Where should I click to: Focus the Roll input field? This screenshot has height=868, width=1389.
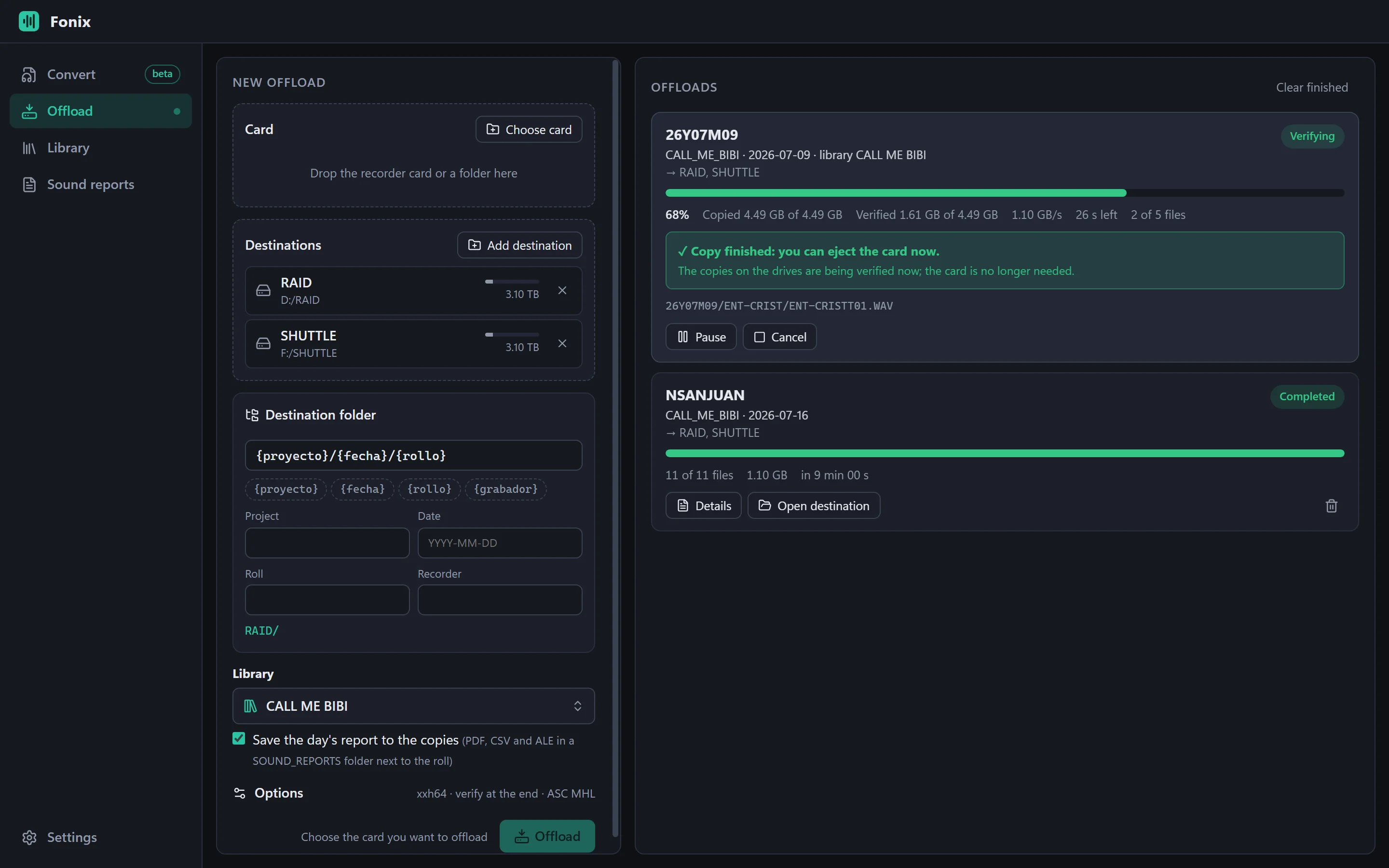click(x=327, y=600)
